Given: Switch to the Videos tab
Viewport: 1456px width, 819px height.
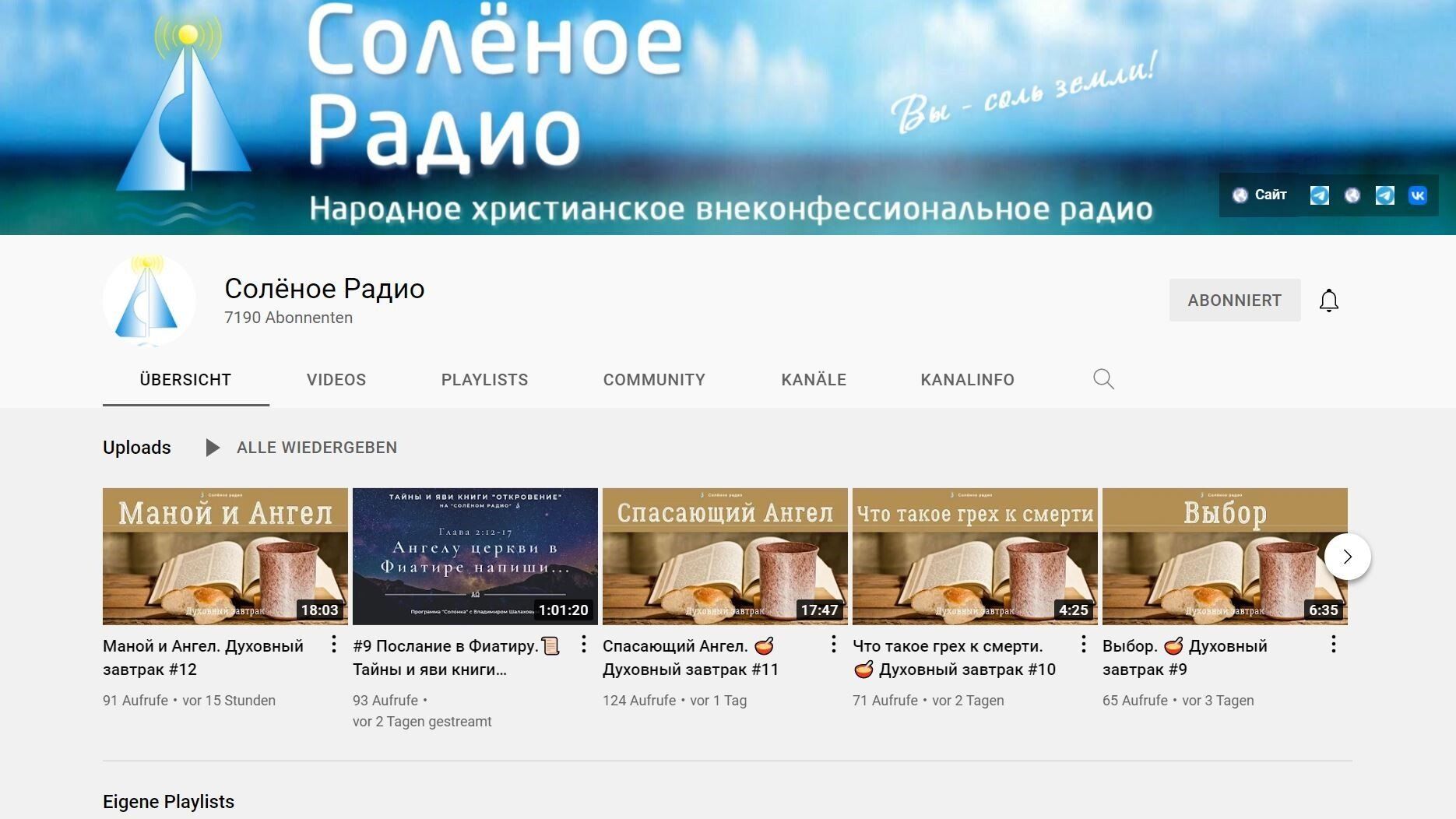Looking at the screenshot, I should (336, 380).
